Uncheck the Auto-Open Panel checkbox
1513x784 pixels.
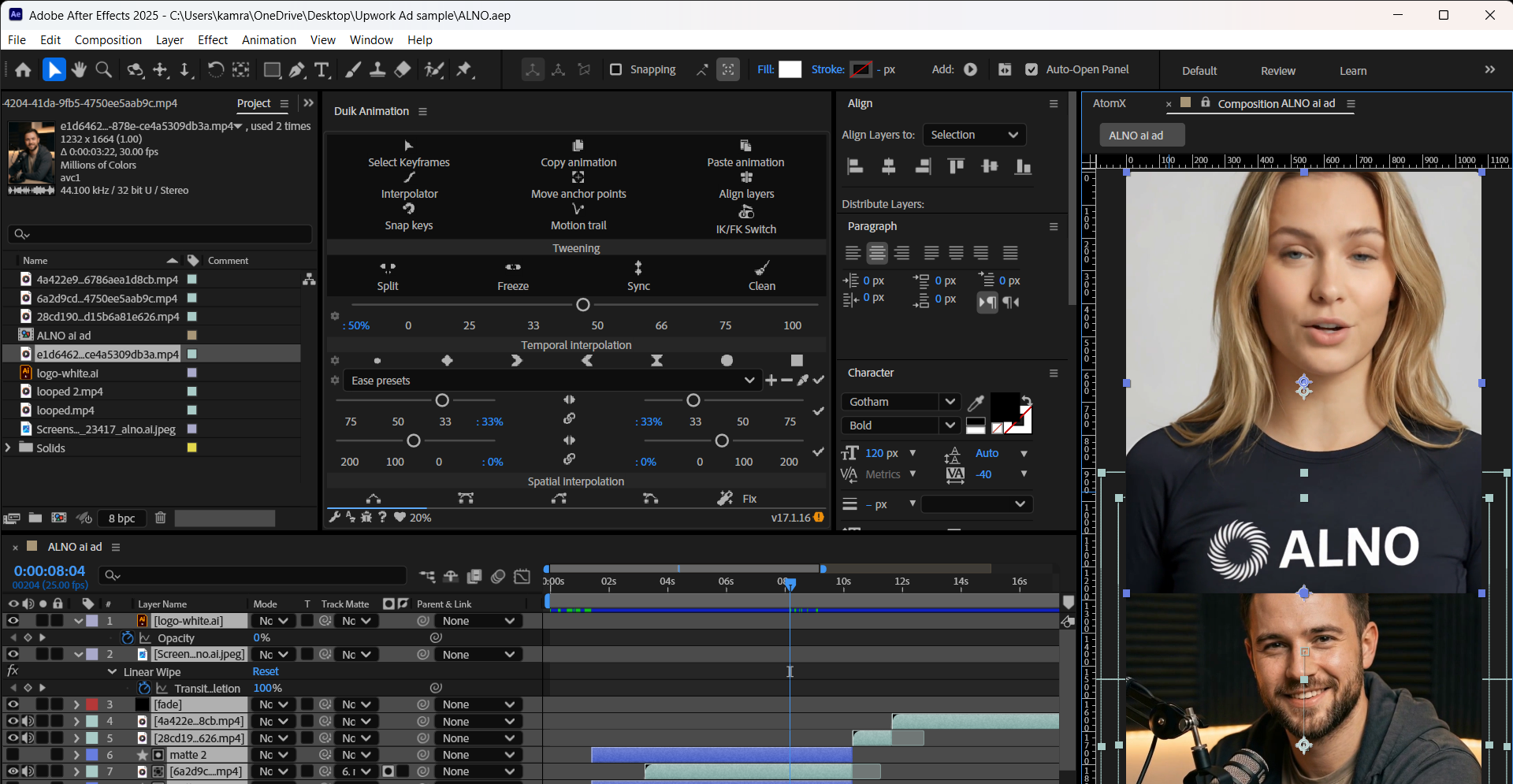[1032, 69]
